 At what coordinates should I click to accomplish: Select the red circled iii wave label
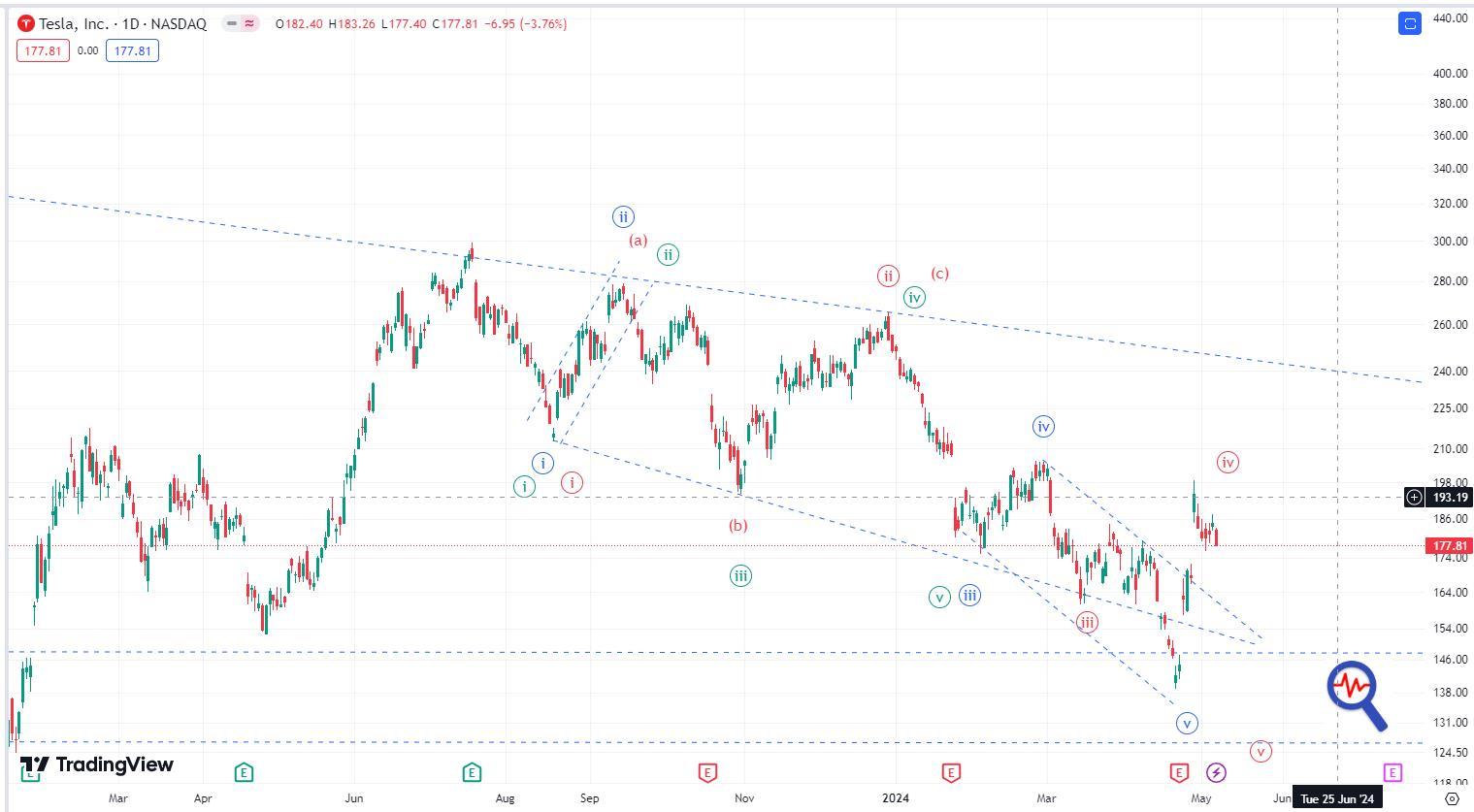tap(1087, 623)
